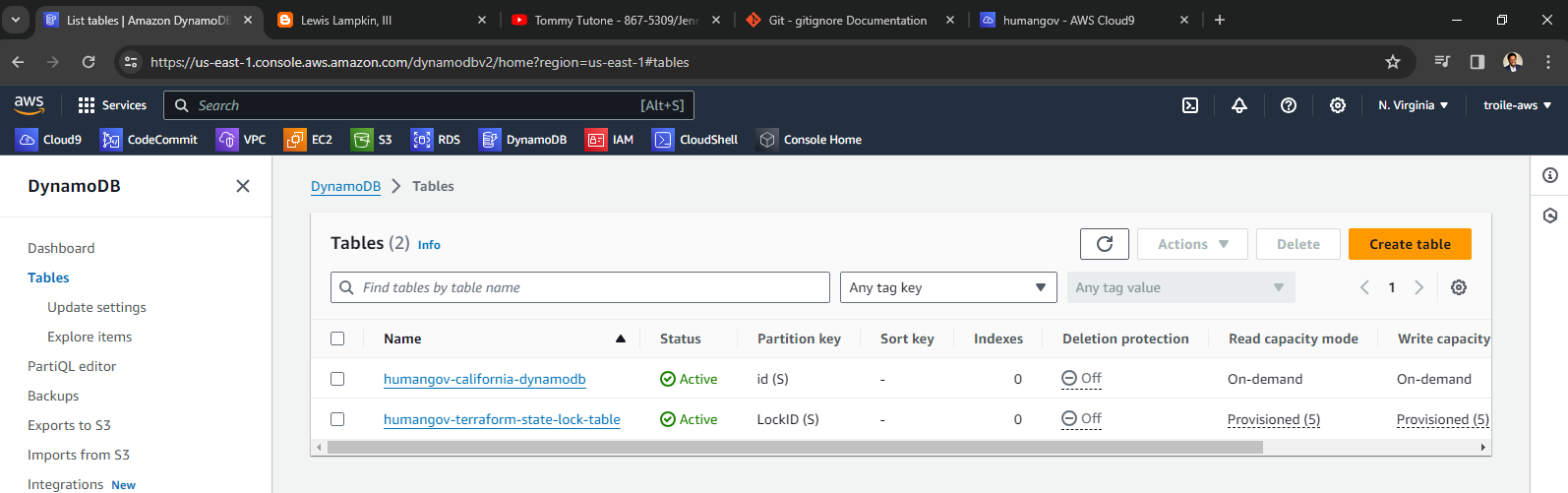Switch to the Tommy Tutone 867-5309 tab
Screen dimensions: 1568x493
614,20
